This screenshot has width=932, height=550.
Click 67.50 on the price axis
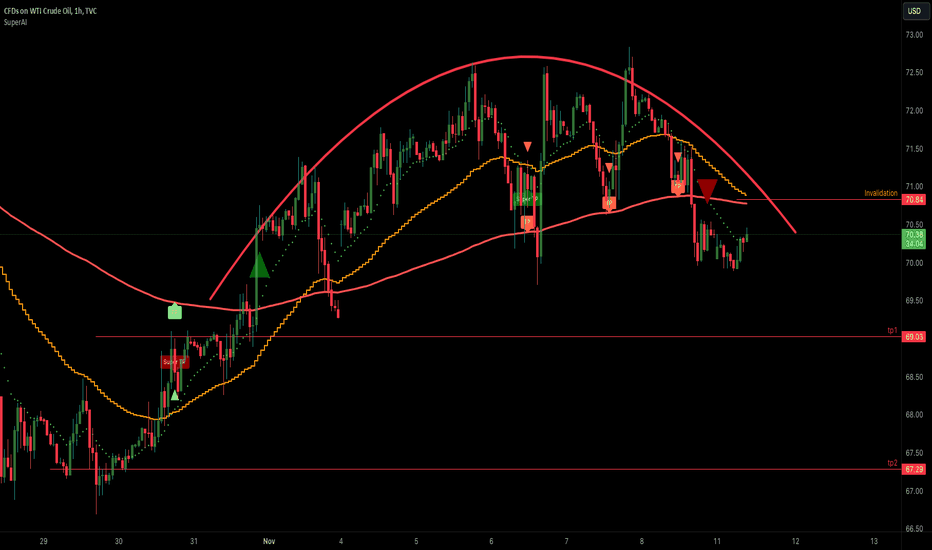coord(914,453)
